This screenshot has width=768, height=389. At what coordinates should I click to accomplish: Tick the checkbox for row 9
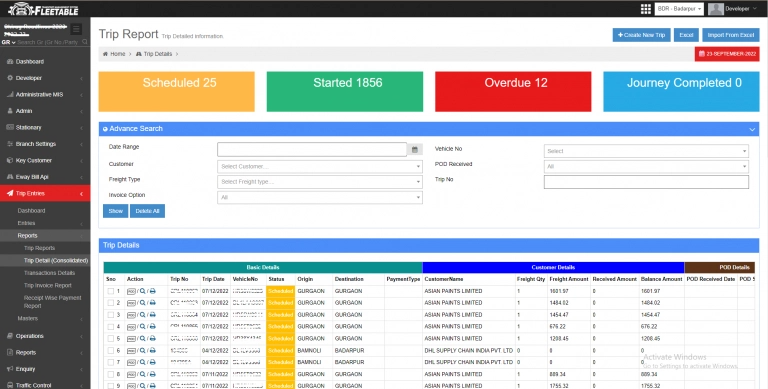111,386
